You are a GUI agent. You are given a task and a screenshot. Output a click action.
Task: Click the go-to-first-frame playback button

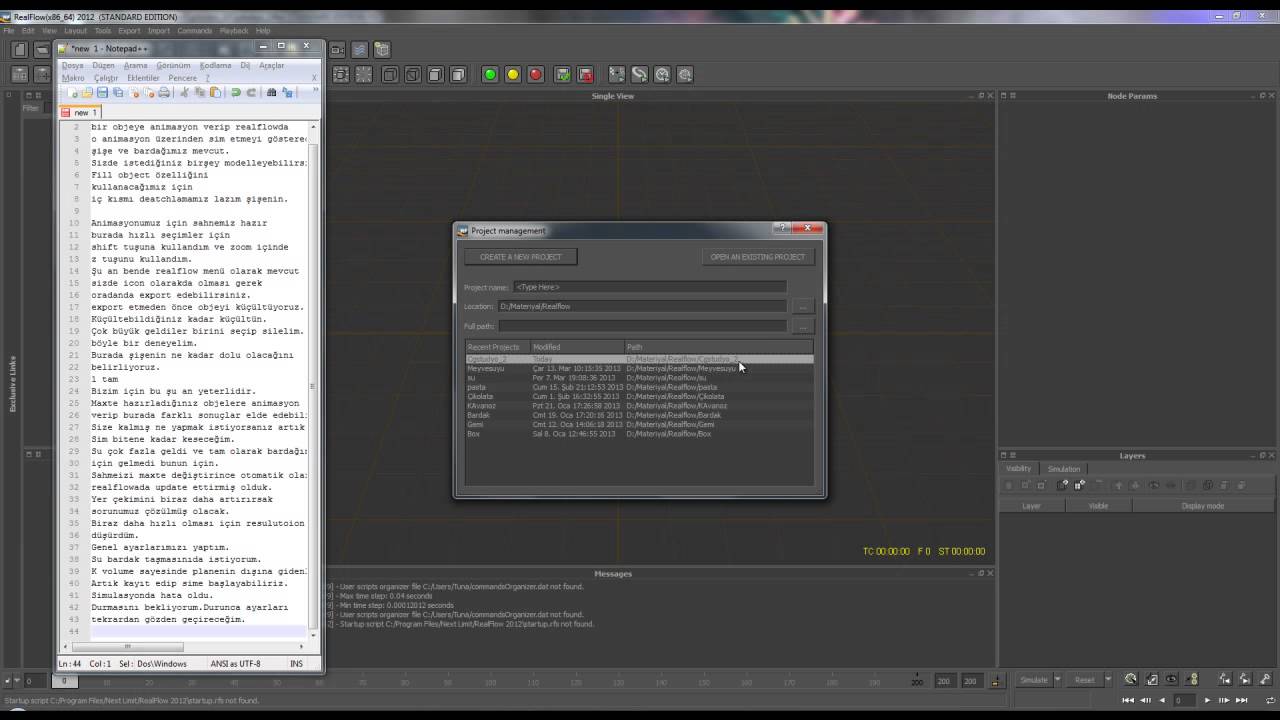point(1130,700)
